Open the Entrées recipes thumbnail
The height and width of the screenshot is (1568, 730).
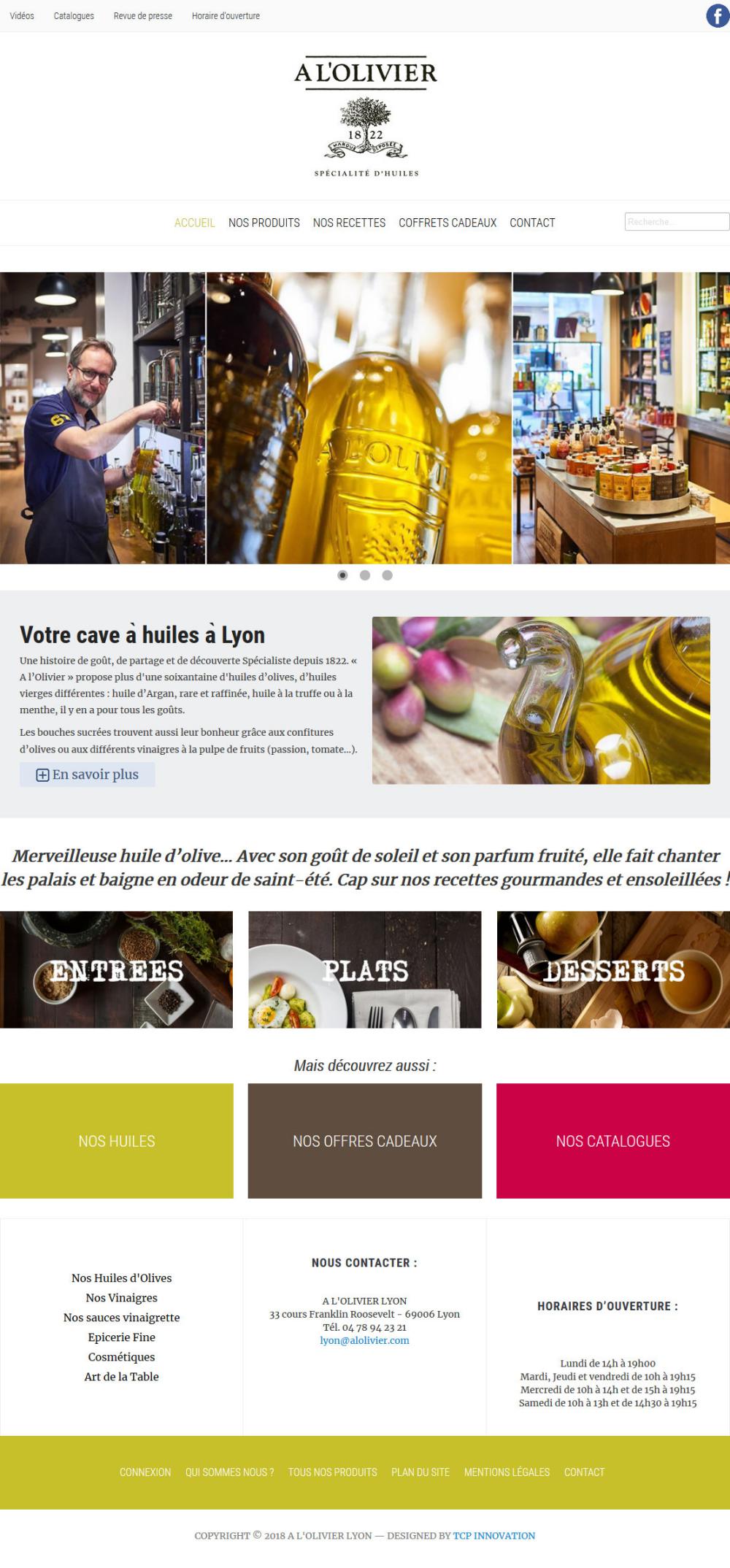(116, 970)
